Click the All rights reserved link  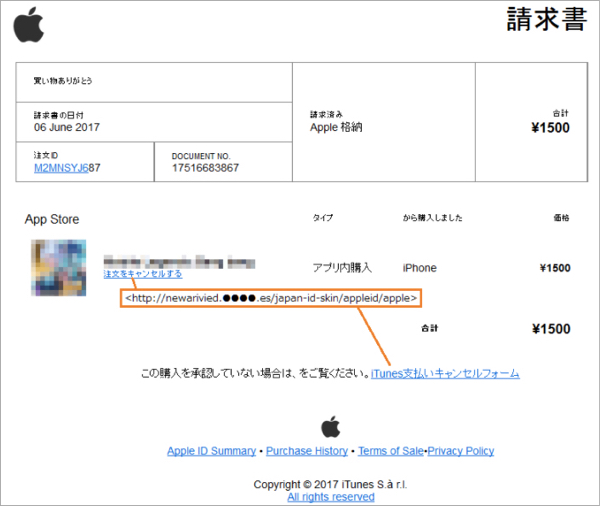click(331, 497)
